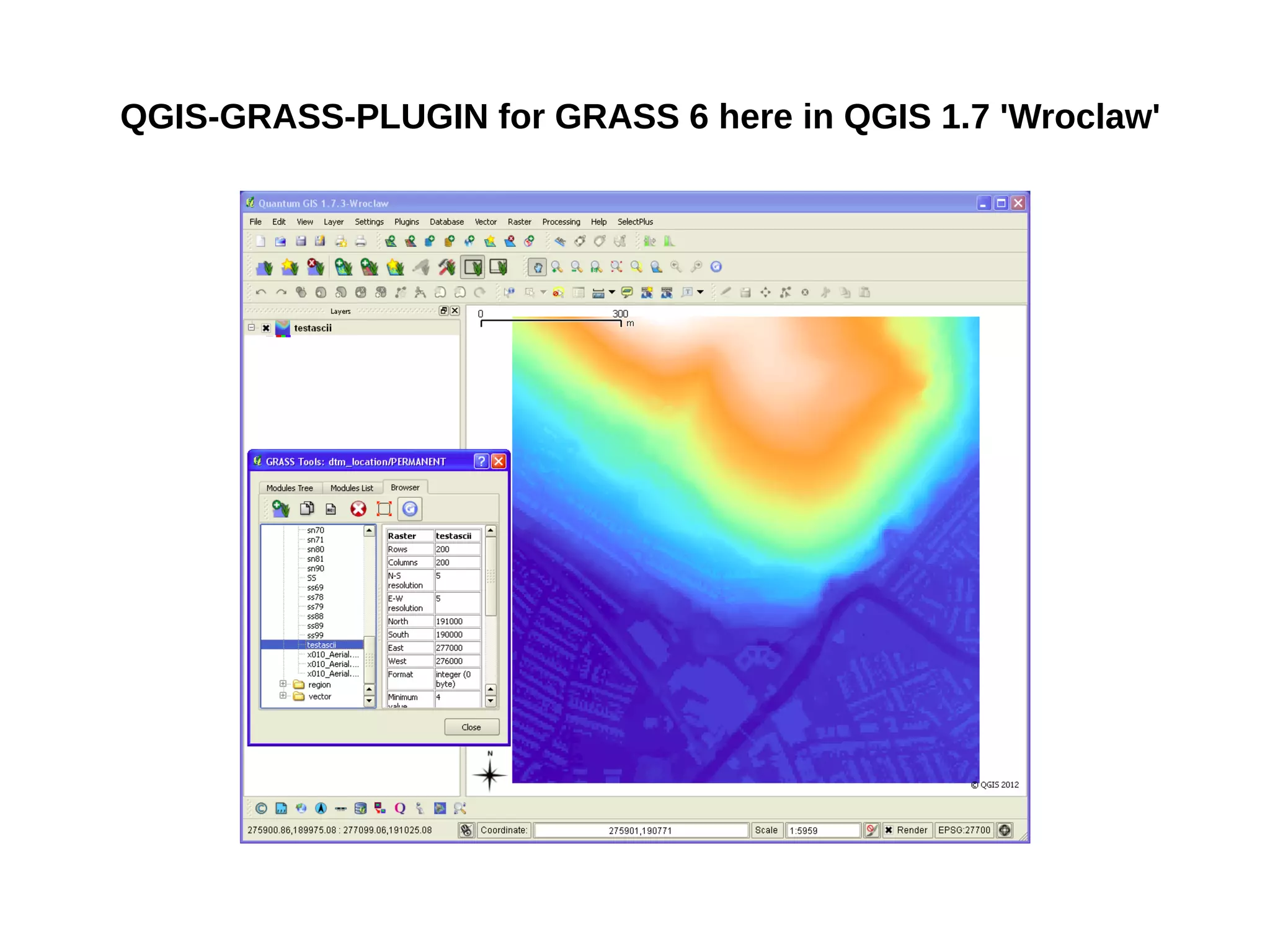Open the Plugins menu
This screenshot has width=1270, height=952.
tap(407, 221)
